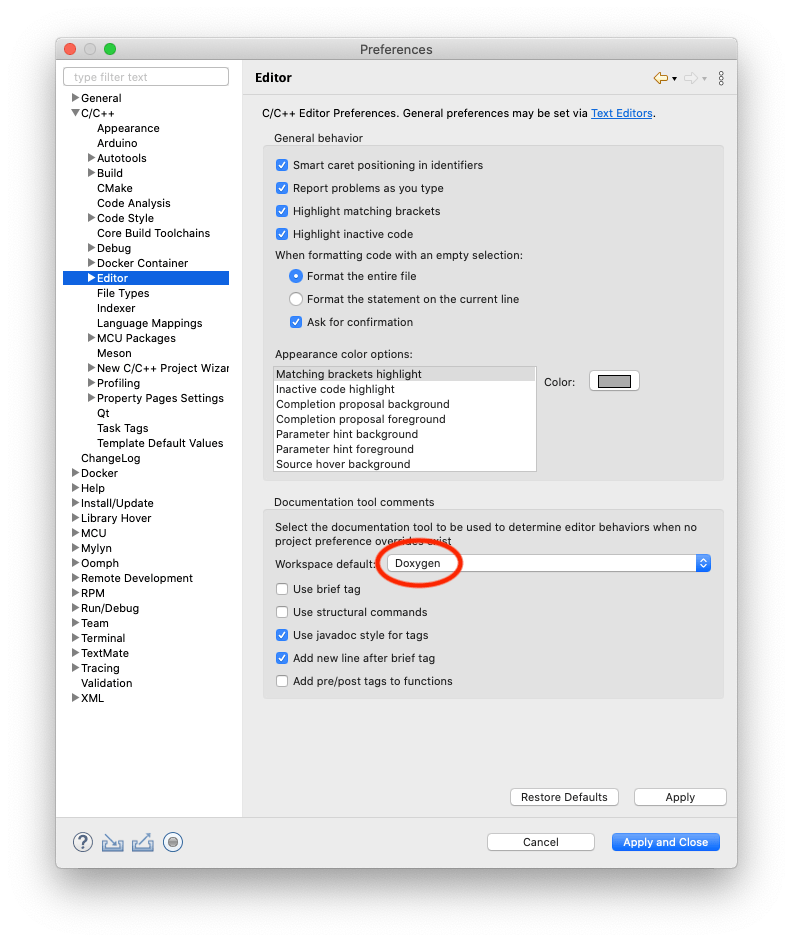
Task: Expand the MCU Packages node
Action: click(91, 338)
